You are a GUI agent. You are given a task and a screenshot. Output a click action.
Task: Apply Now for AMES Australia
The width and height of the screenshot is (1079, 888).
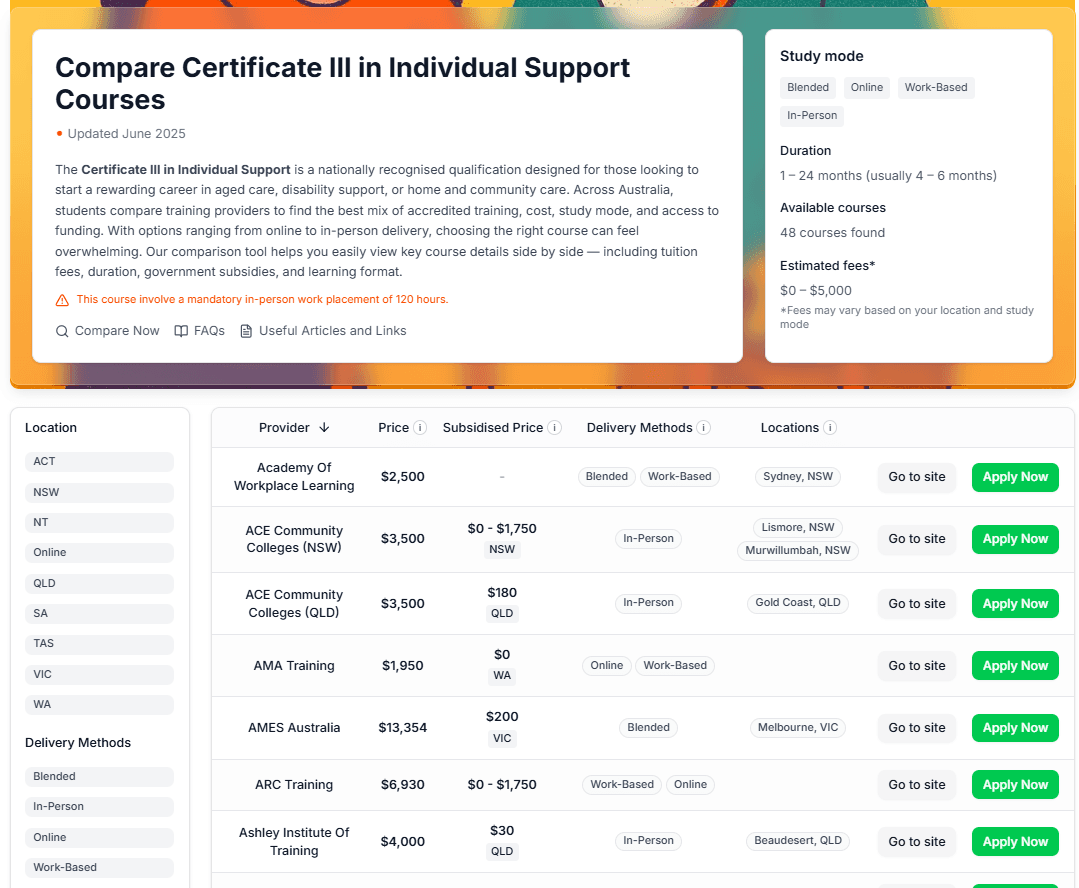(x=1014, y=727)
